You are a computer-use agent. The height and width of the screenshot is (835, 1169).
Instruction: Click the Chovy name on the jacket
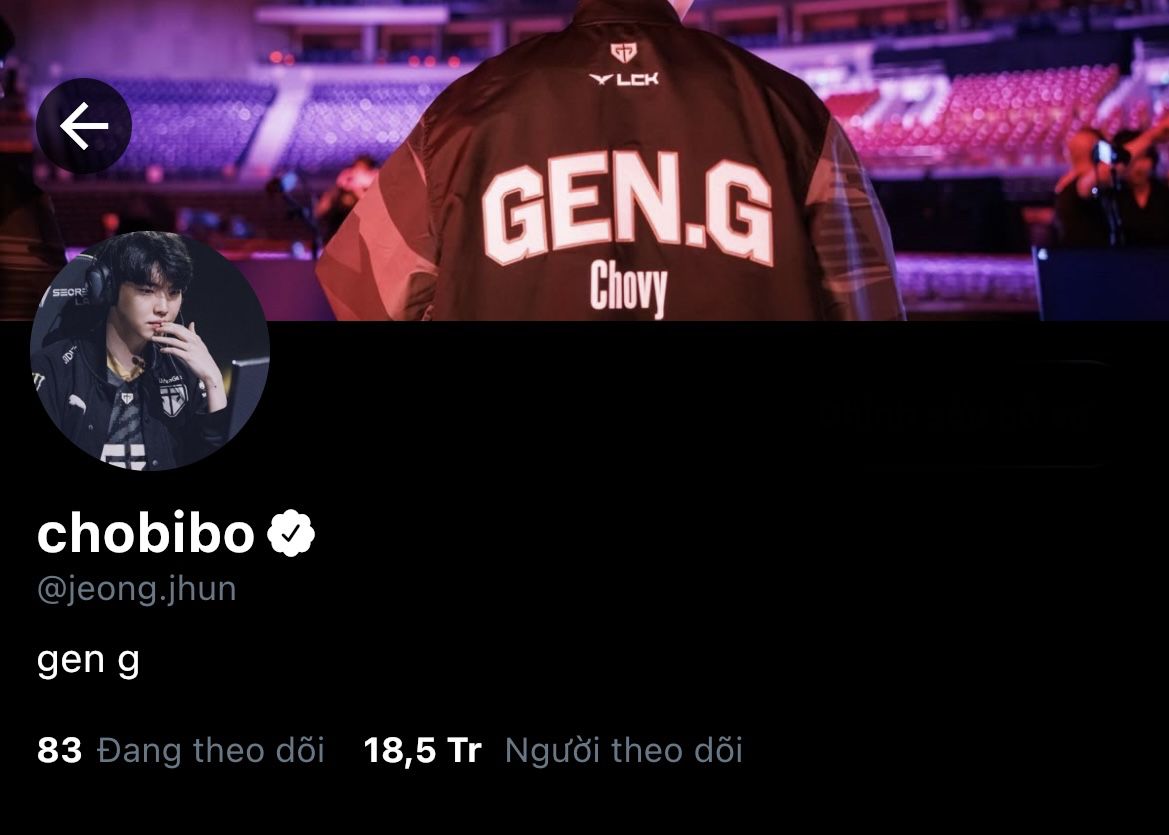click(x=628, y=289)
